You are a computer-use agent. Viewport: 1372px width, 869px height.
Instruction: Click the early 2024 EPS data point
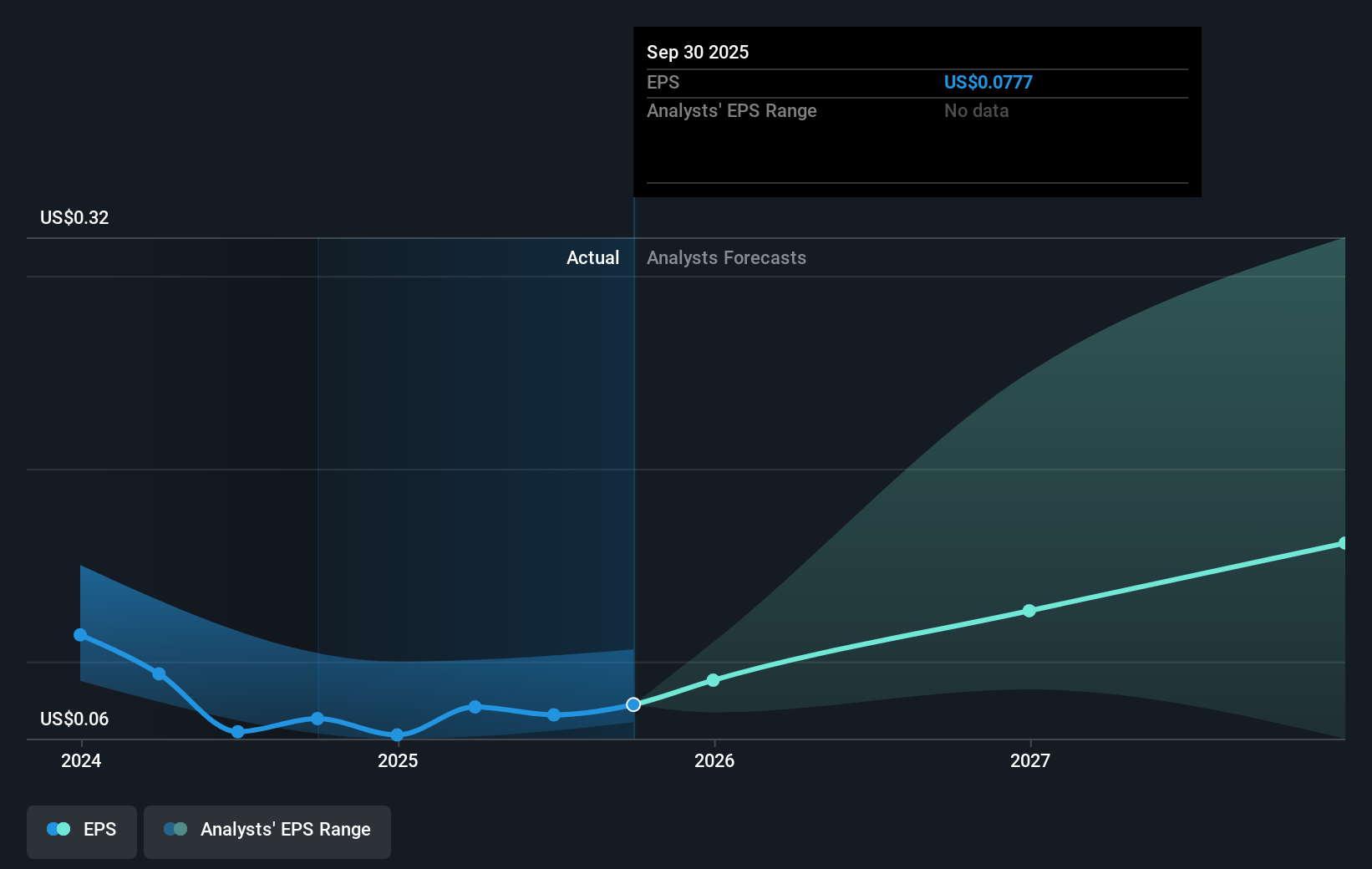coord(80,635)
